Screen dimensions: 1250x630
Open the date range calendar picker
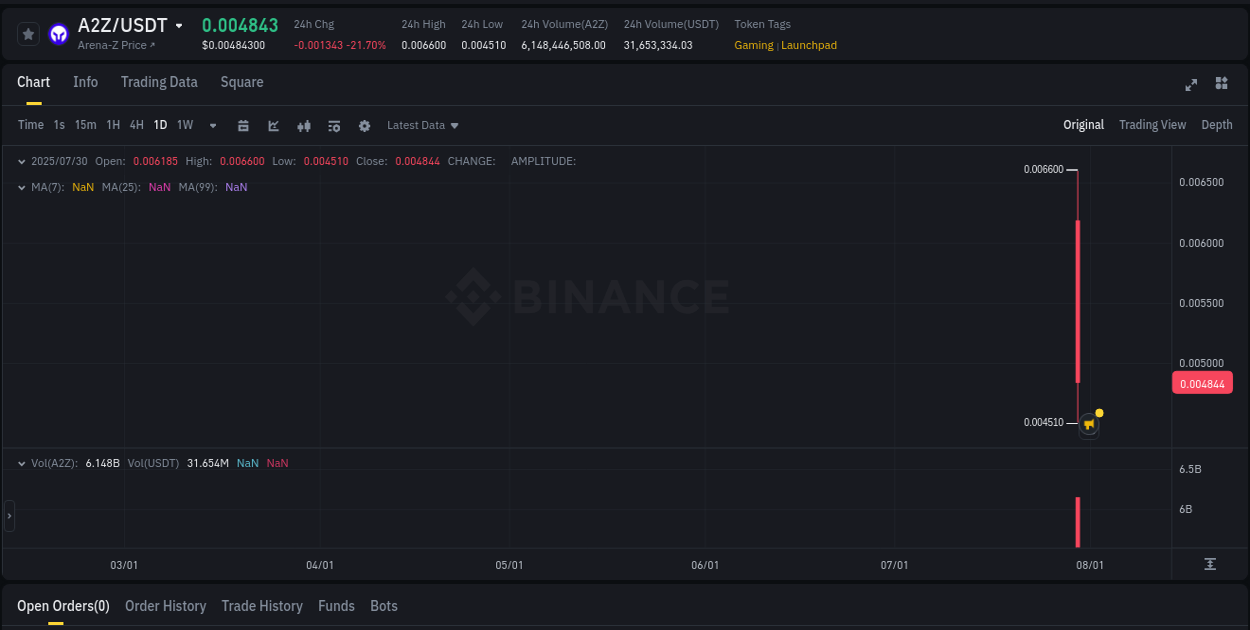tap(244, 125)
